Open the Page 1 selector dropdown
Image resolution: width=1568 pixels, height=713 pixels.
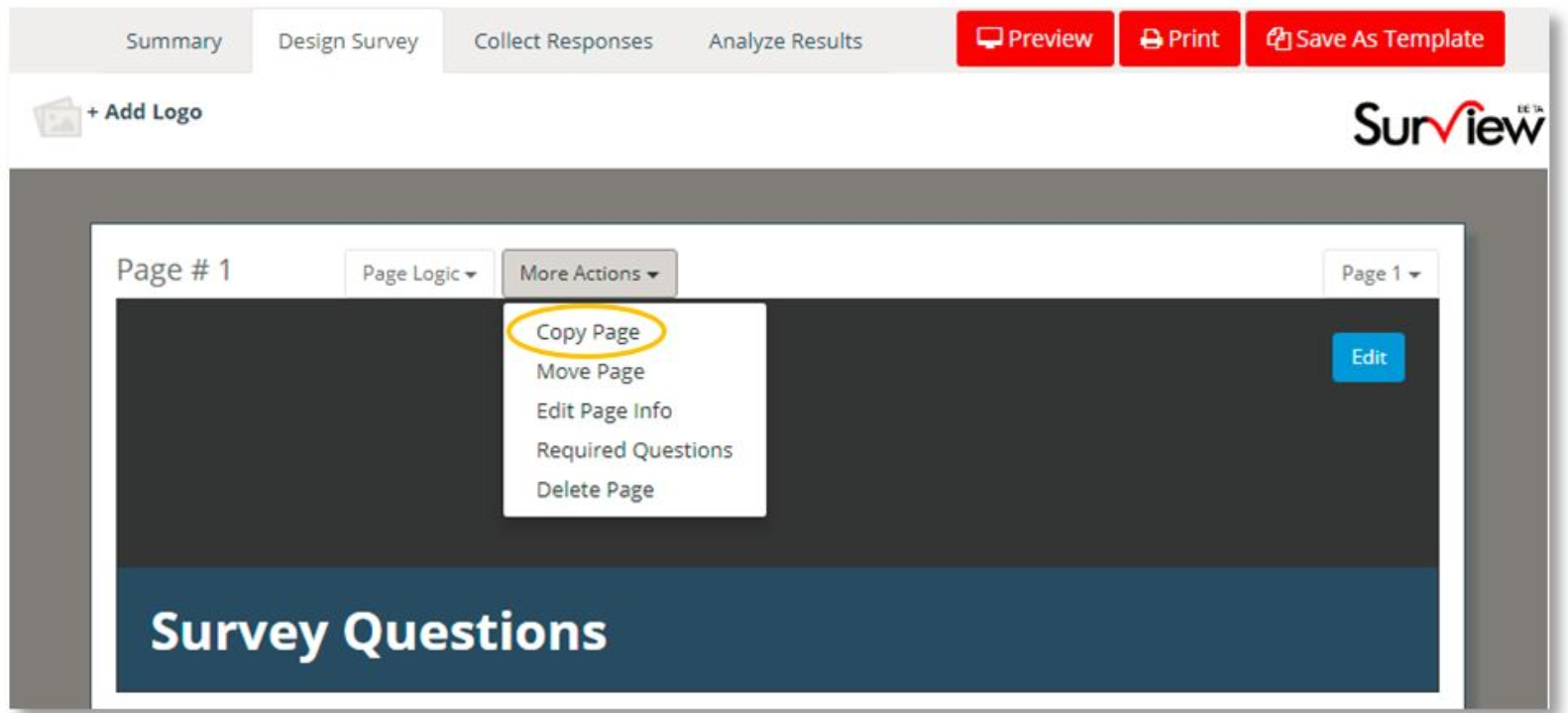[x=1380, y=274]
